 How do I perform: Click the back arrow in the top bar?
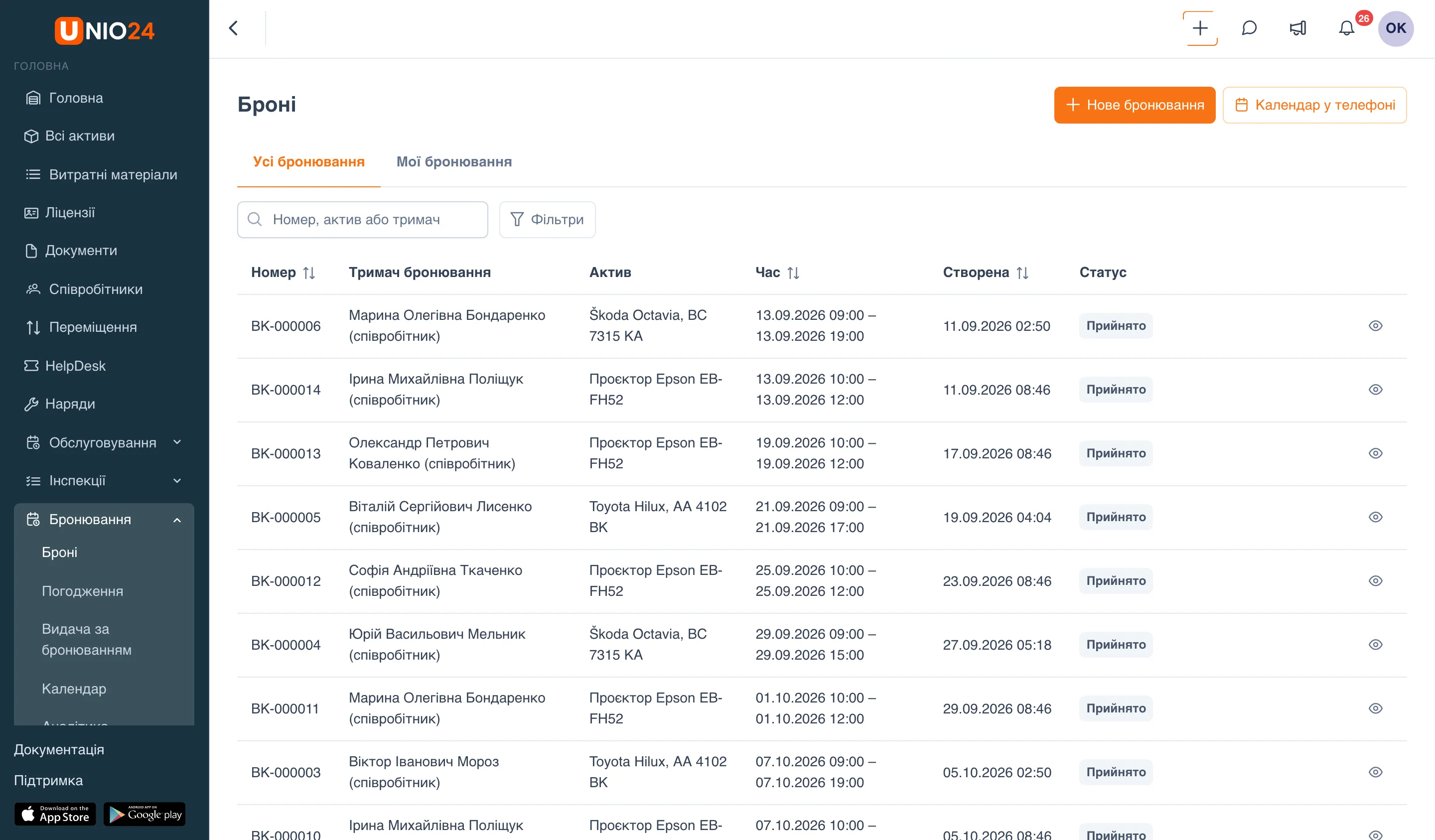(234, 28)
